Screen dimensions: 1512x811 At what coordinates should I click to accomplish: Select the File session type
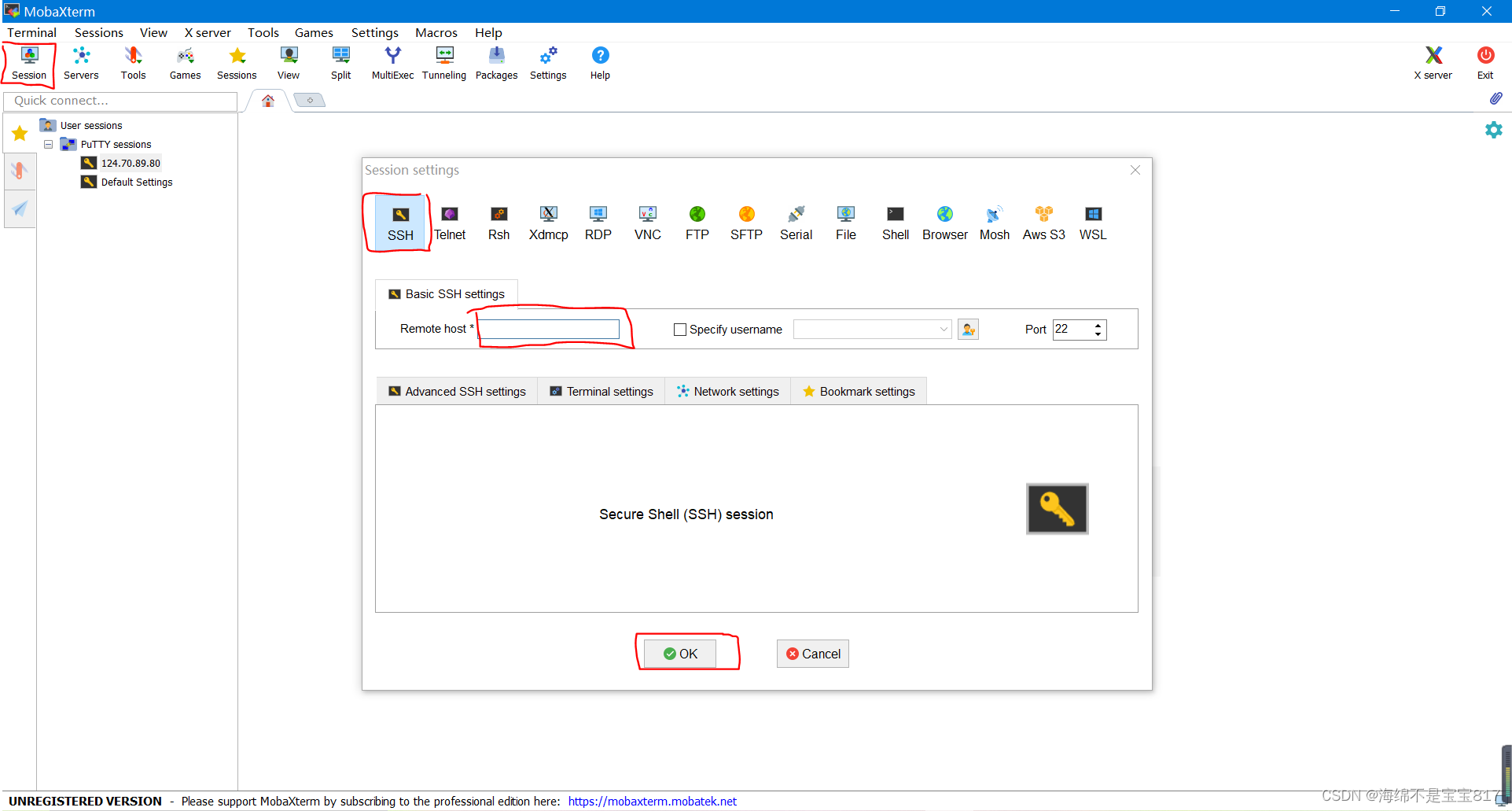[x=845, y=223]
